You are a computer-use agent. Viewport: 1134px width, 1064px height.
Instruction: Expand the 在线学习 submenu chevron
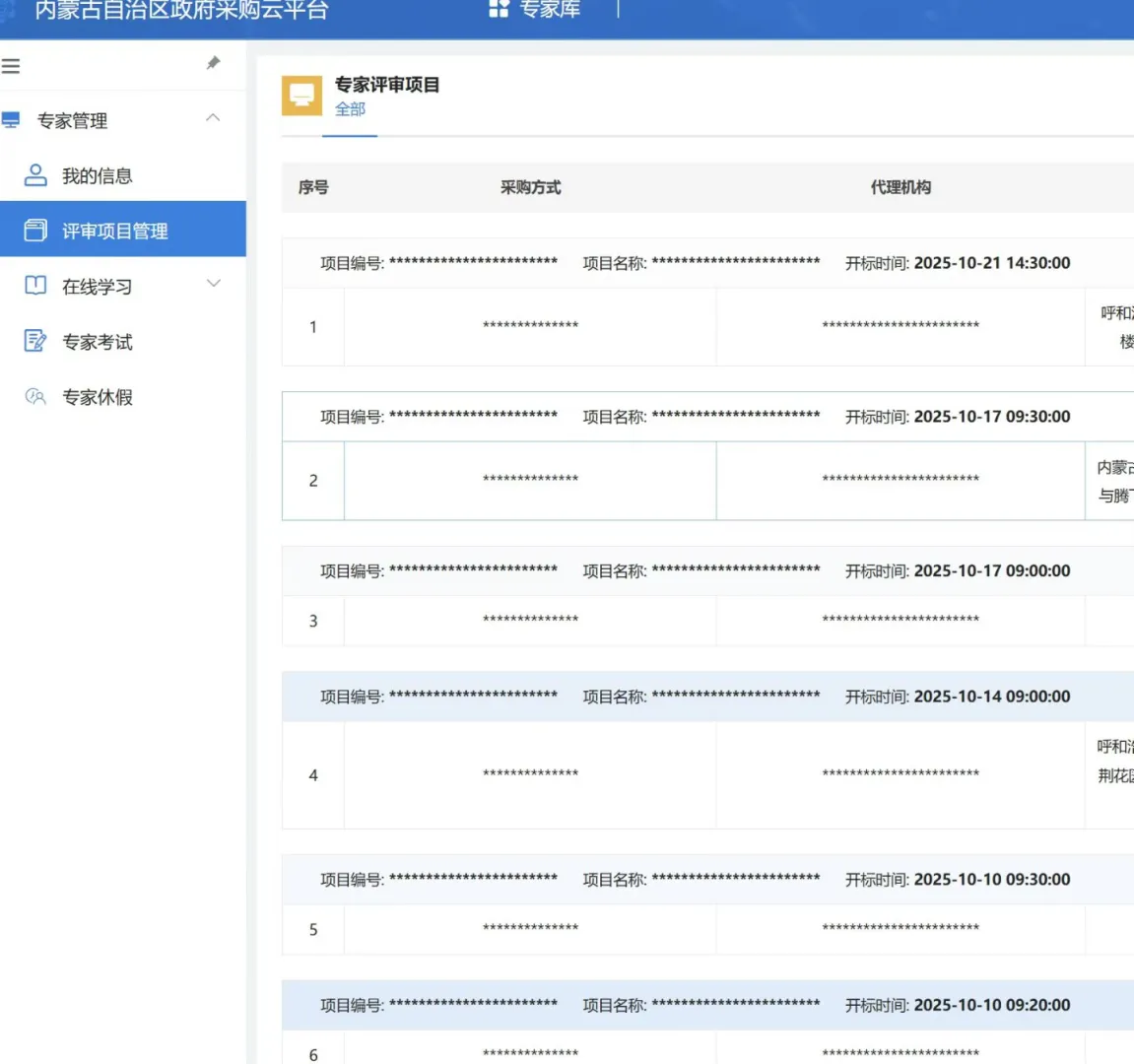tap(213, 283)
